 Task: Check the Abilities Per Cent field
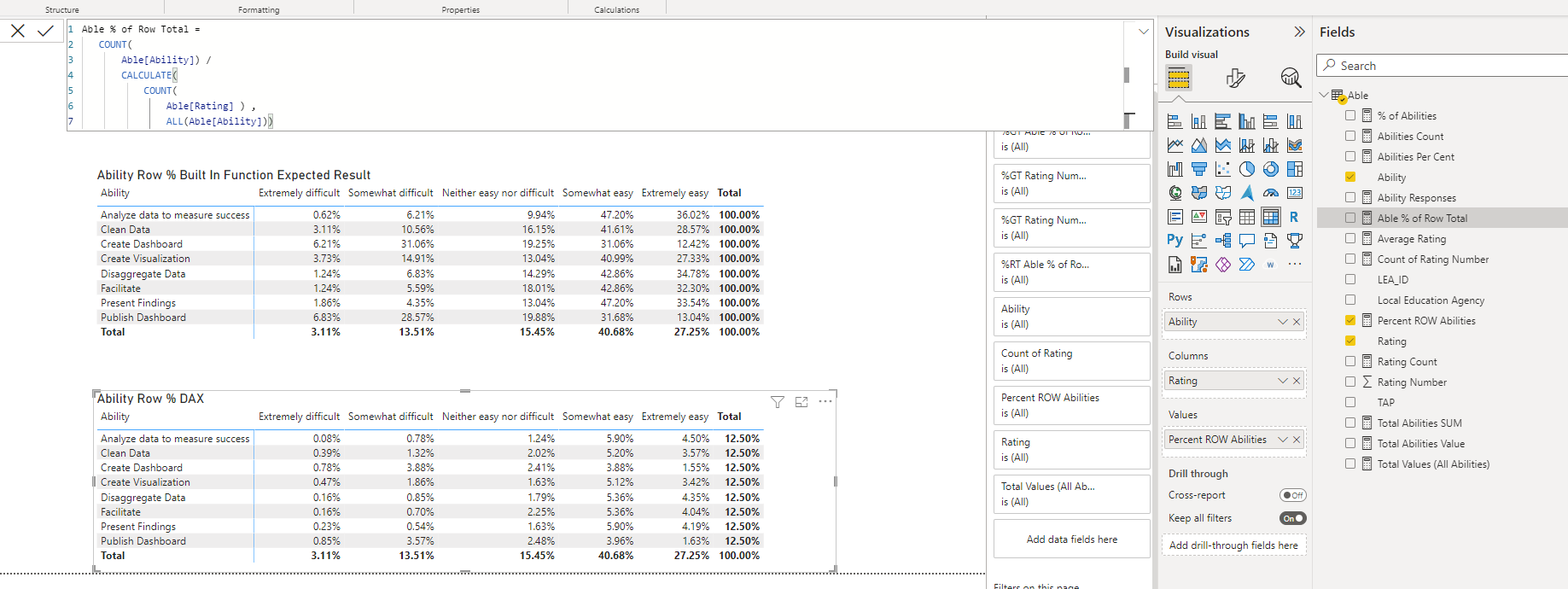click(1350, 156)
